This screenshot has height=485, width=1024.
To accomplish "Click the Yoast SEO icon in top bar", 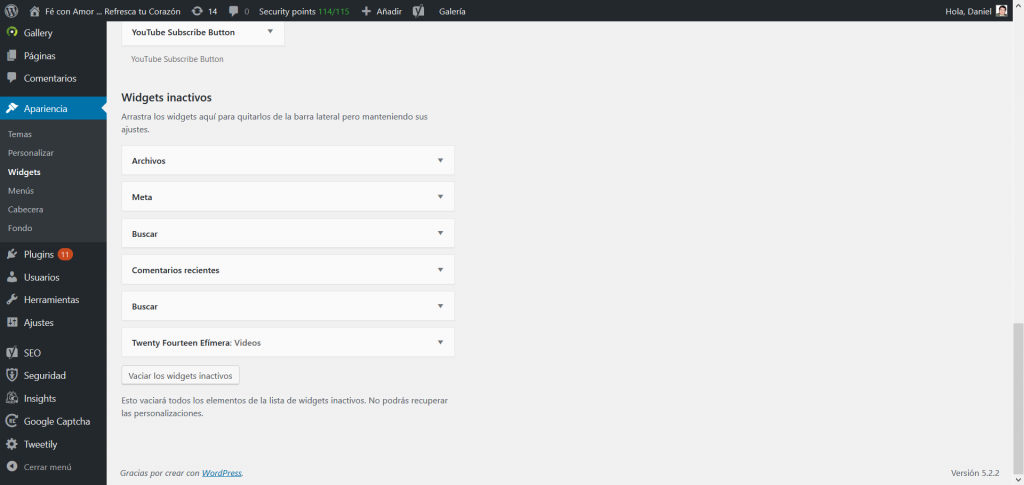I will [419, 11].
